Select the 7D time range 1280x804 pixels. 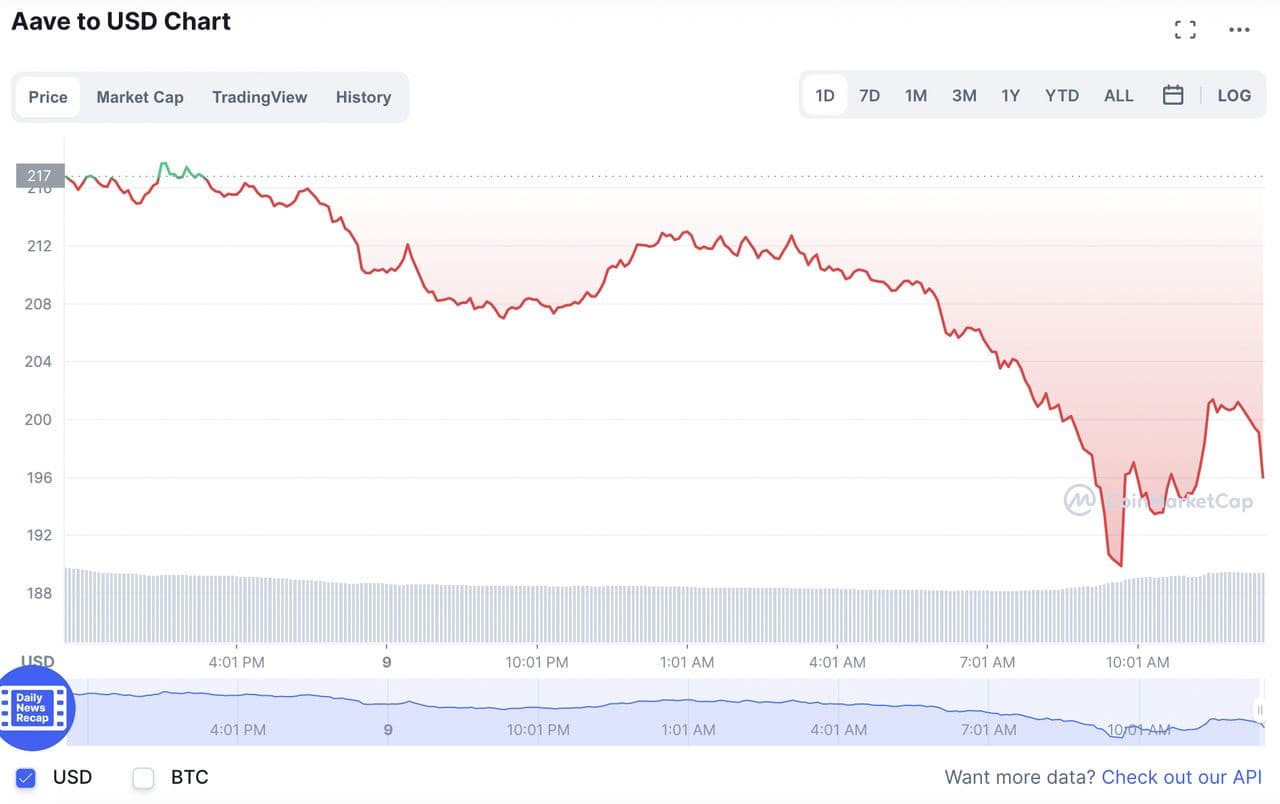click(x=870, y=96)
